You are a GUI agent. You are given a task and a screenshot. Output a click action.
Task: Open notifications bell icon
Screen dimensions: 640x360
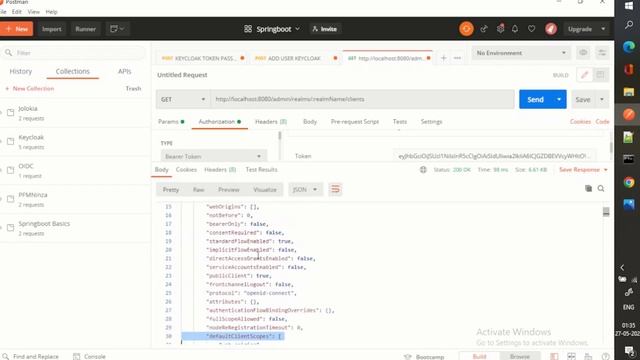(515, 29)
